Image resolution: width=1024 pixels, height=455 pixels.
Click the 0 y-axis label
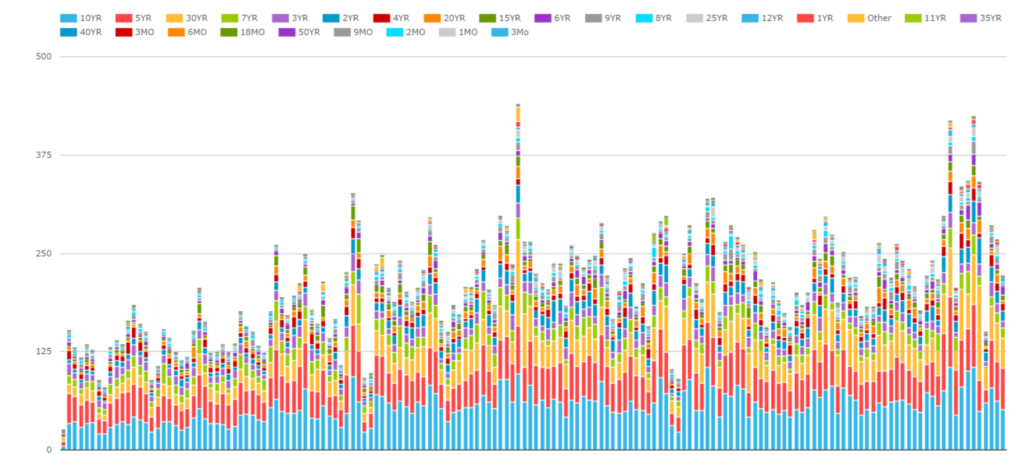48,450
